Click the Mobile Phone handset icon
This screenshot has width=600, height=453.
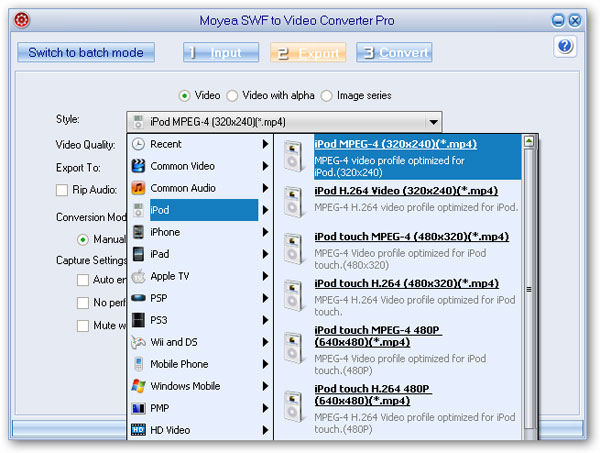click(x=139, y=364)
